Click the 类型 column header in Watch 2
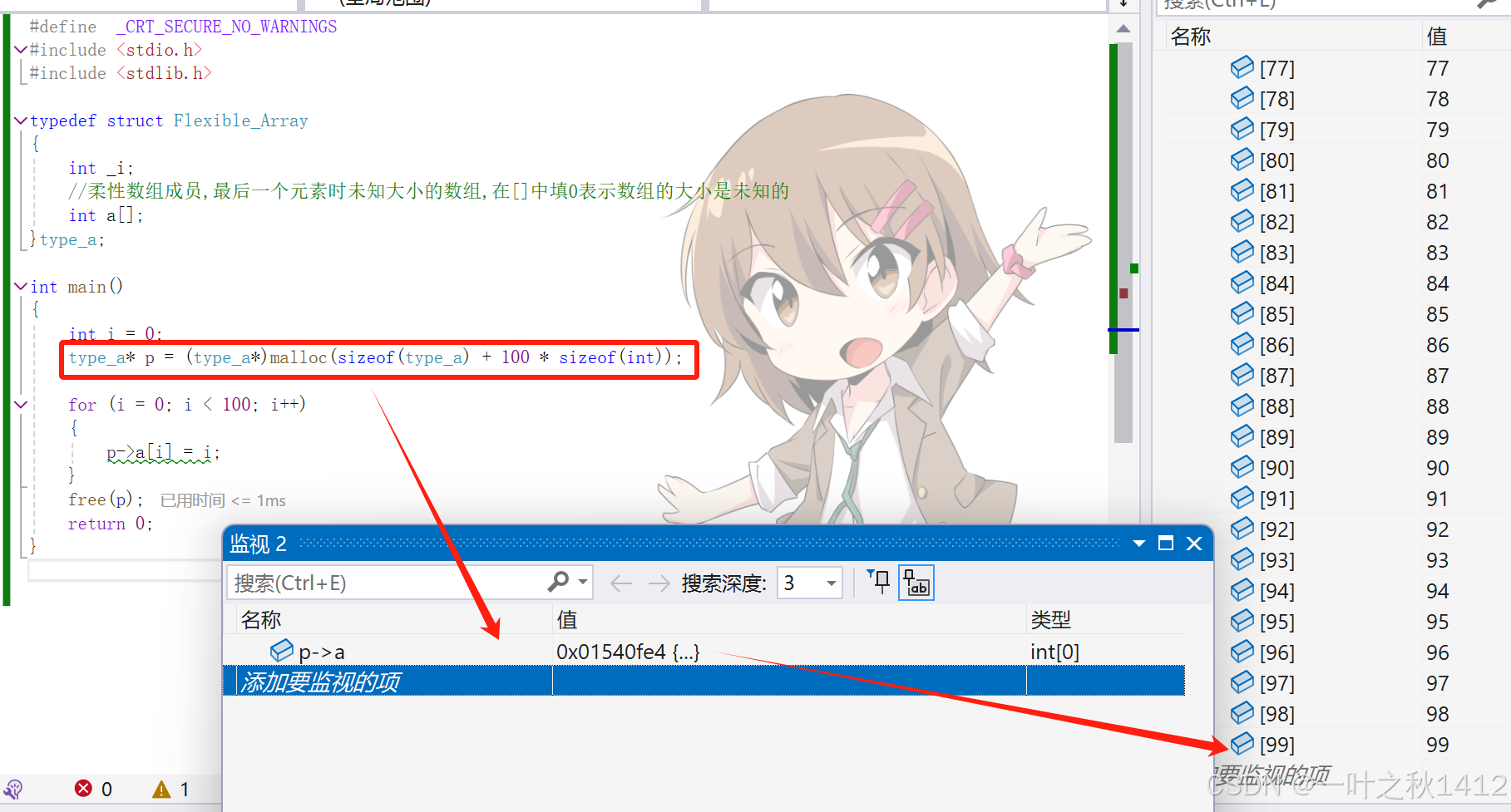This screenshot has height=812, width=1511. (x=1051, y=619)
